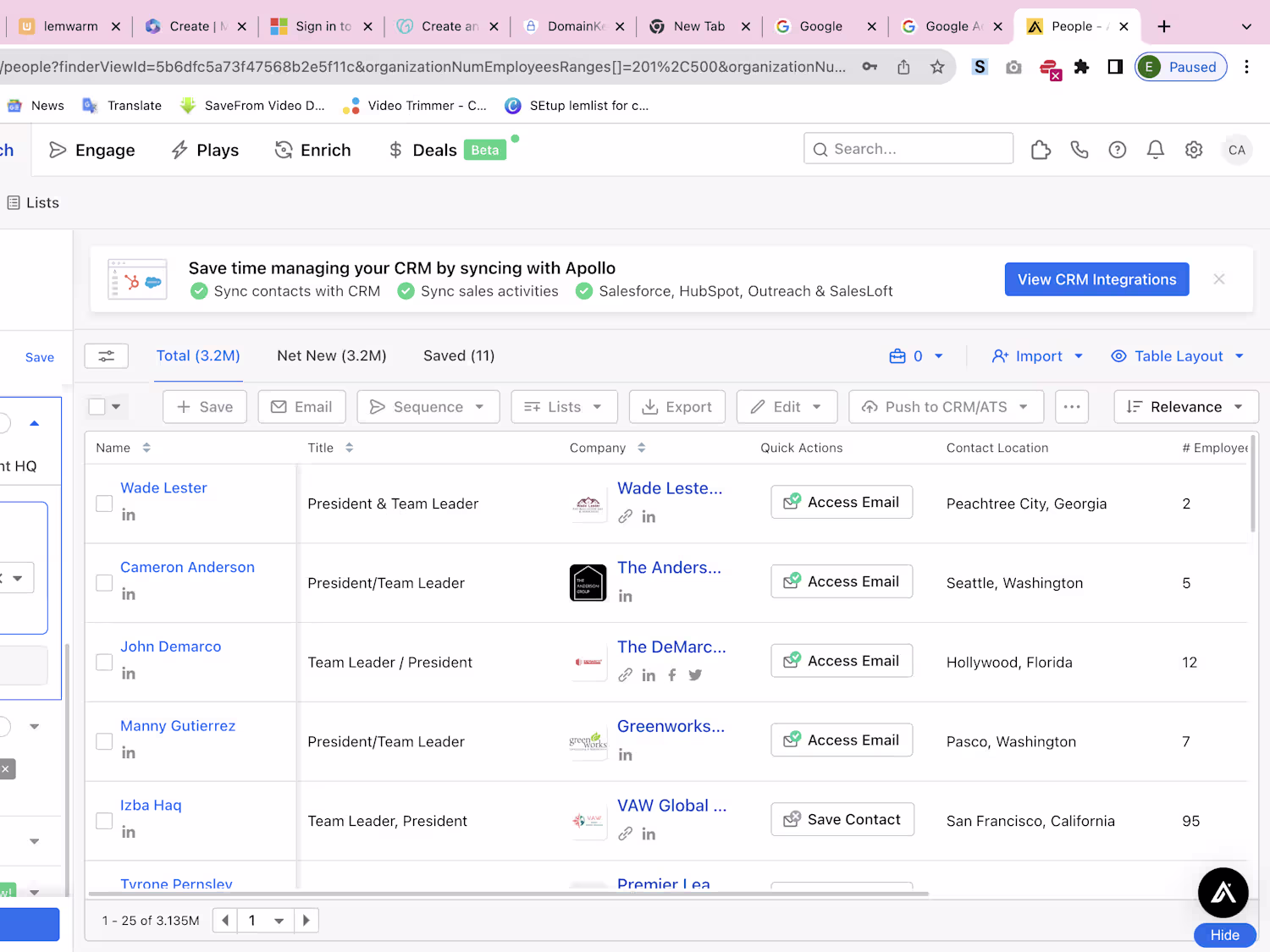1270x952 pixels.
Task: Open the Chrome extensions puzzle icon
Action: (1081, 67)
